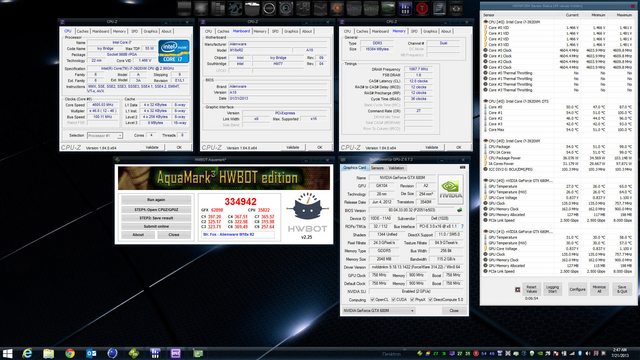Launch Google Chrome from the taskbar
Viewport: 640px width, 360px height.
70,353
